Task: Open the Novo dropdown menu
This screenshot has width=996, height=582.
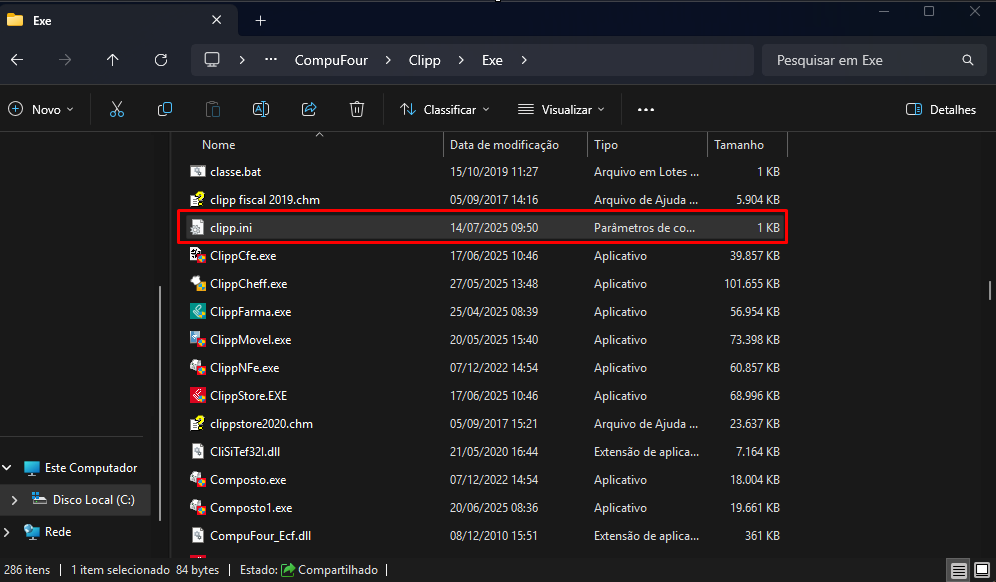Action: [x=42, y=109]
